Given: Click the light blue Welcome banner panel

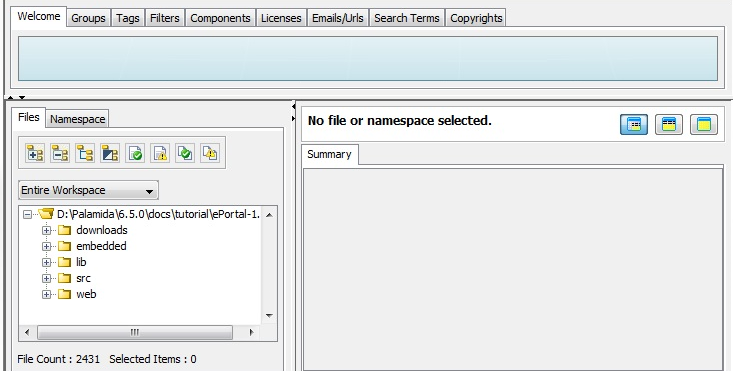Looking at the screenshot, I should click(x=368, y=58).
